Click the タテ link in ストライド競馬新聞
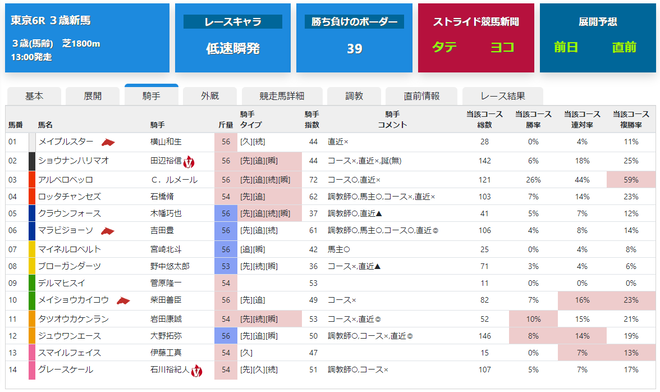Viewport: 660px width, 392px height. click(x=444, y=47)
